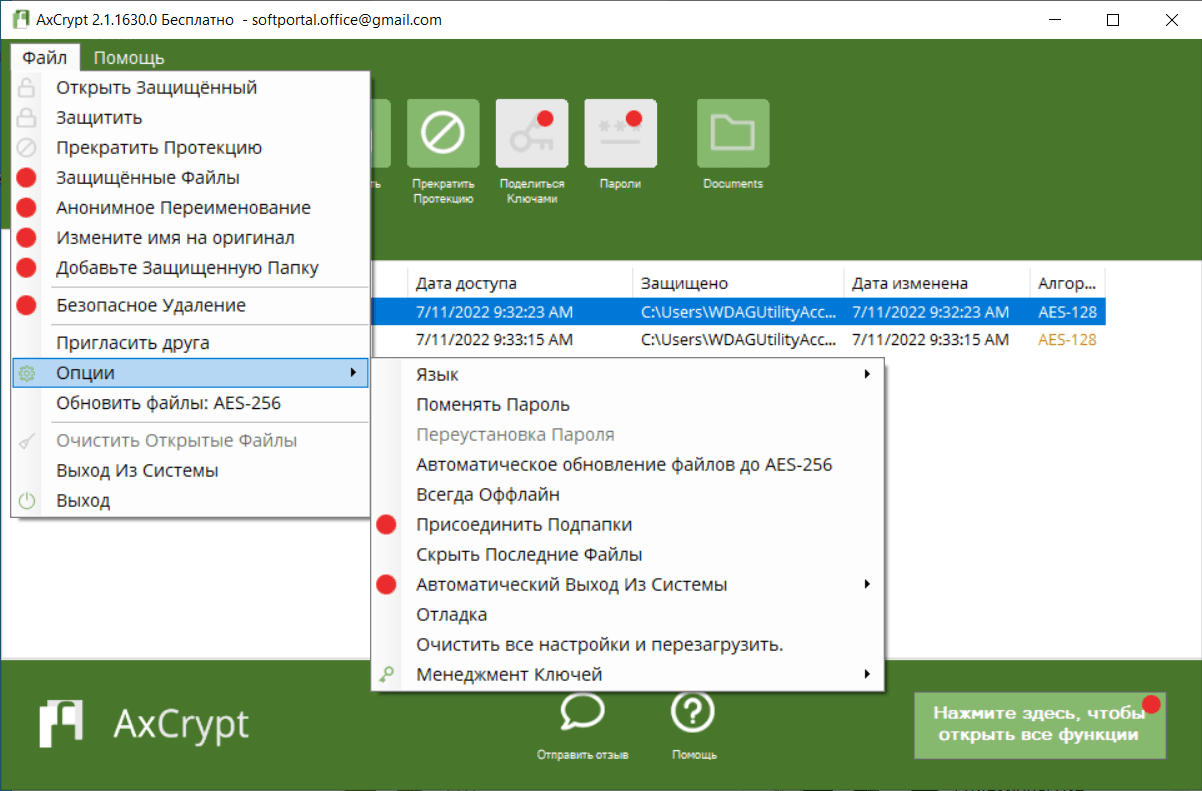Click the Алгор... column header
Viewport: 1202px width, 791px height.
pyautogui.click(x=1068, y=283)
